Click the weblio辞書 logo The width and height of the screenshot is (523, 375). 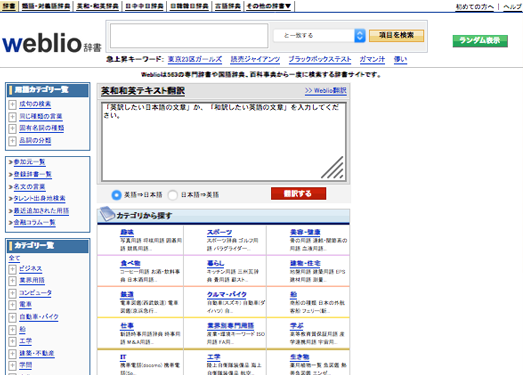[52, 43]
